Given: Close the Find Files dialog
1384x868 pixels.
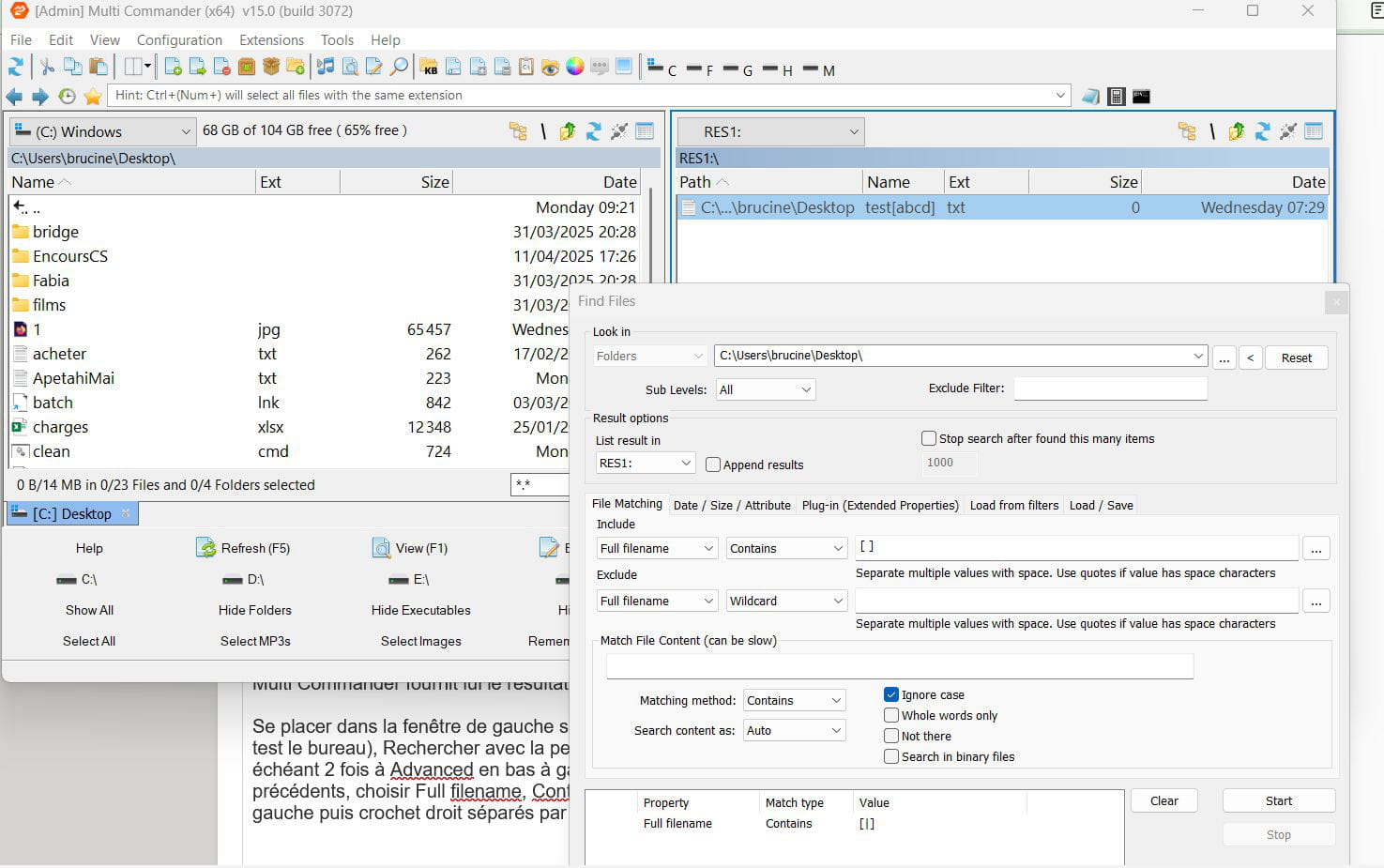Looking at the screenshot, I should (1336, 302).
